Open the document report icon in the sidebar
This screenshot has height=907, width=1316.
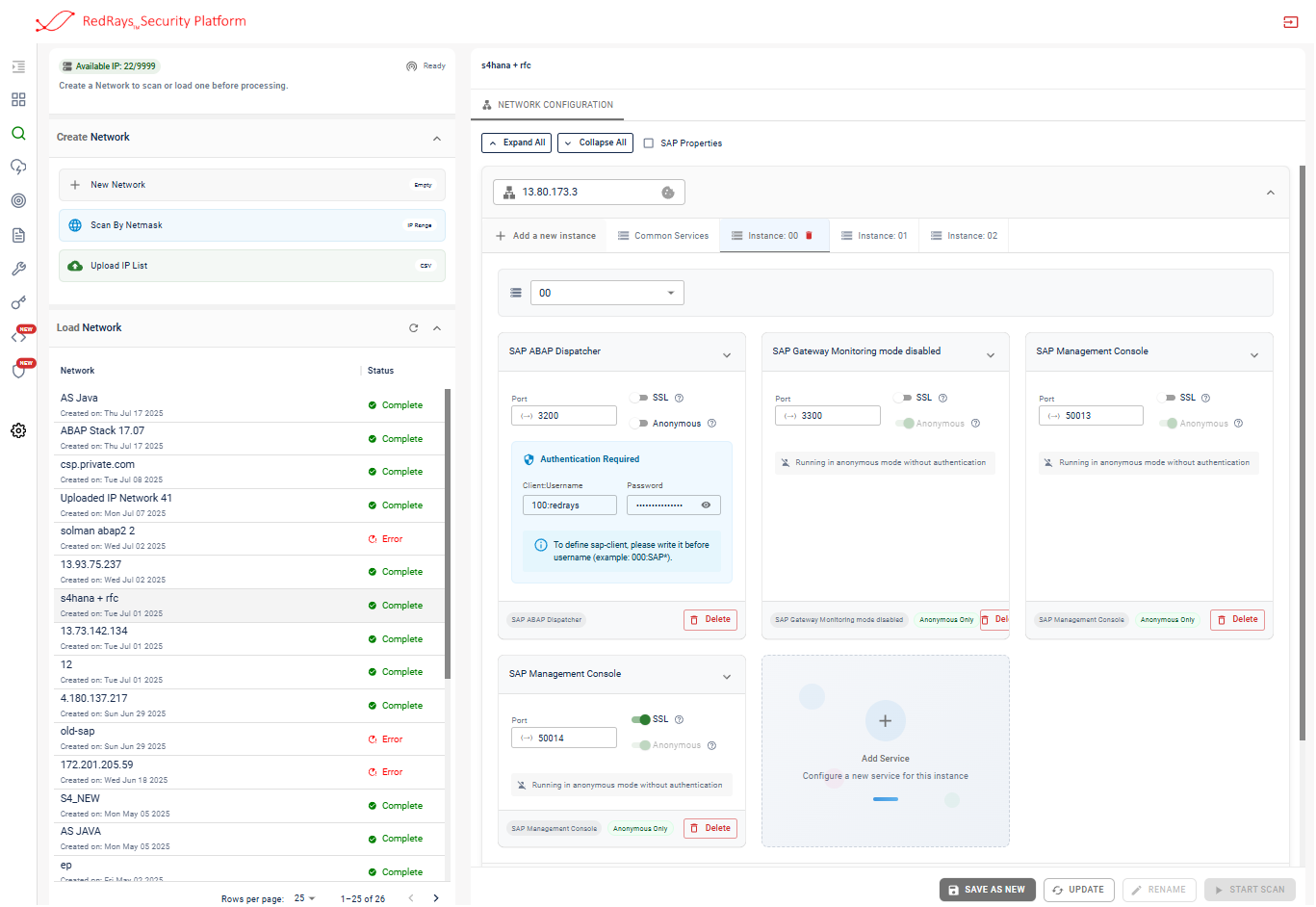pyautogui.click(x=18, y=235)
